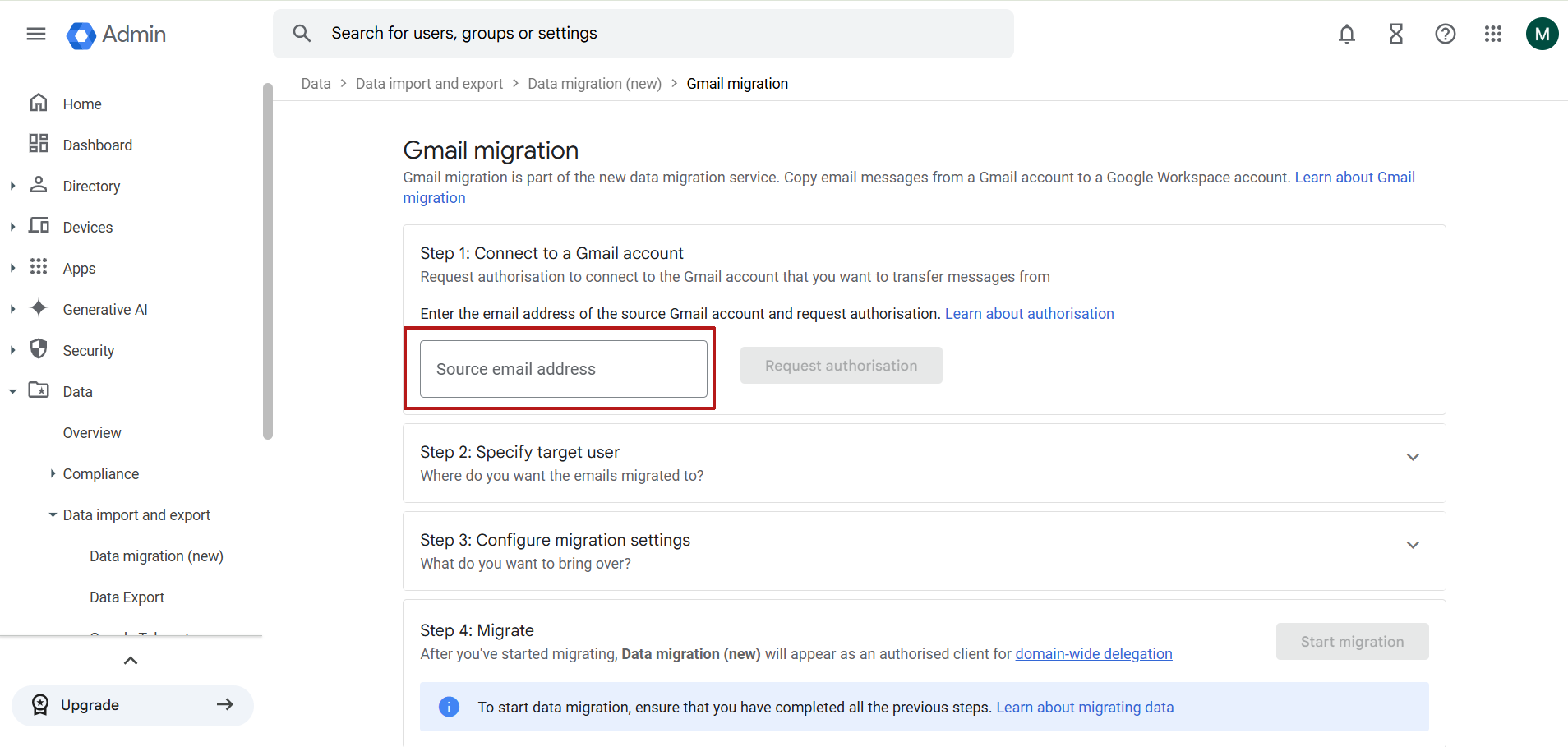
Task: Click the Step 4: Migrate heading
Action: point(477,631)
